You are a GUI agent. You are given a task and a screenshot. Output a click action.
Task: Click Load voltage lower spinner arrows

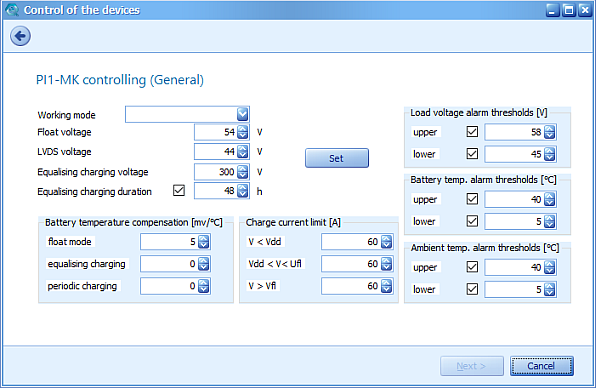point(550,154)
